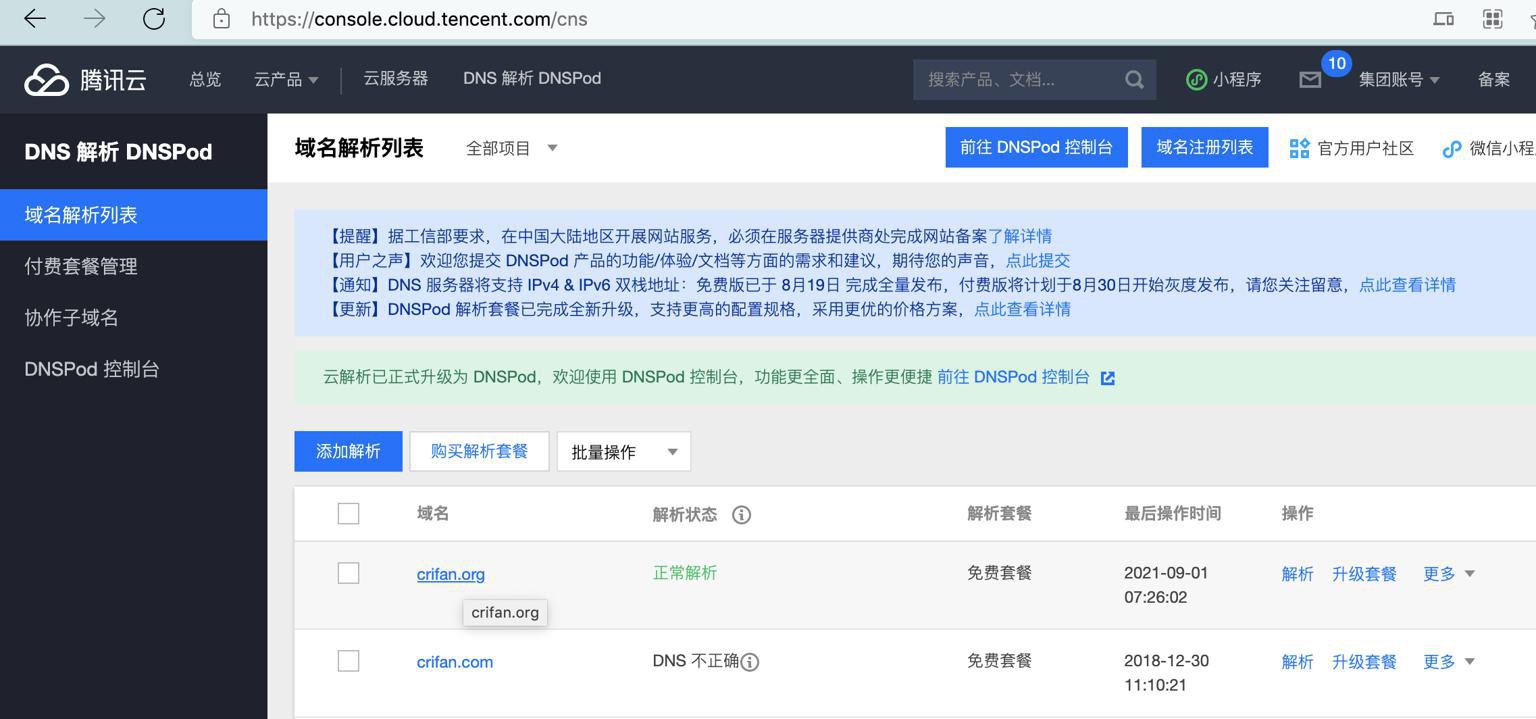Screen dimensions: 1536x719
Task: Open the crifan.com domain link
Action: 455,662
